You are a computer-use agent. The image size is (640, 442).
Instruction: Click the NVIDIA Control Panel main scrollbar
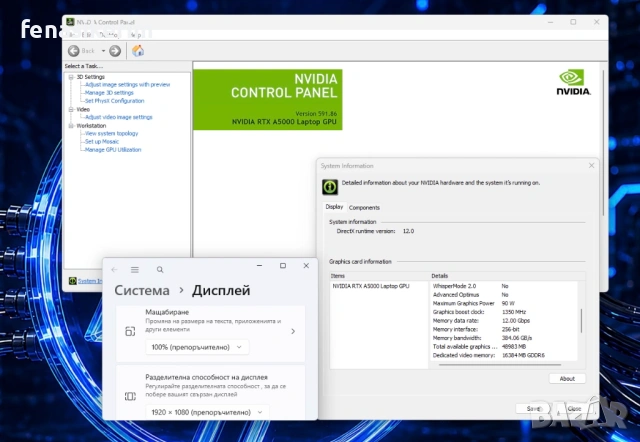click(603, 143)
